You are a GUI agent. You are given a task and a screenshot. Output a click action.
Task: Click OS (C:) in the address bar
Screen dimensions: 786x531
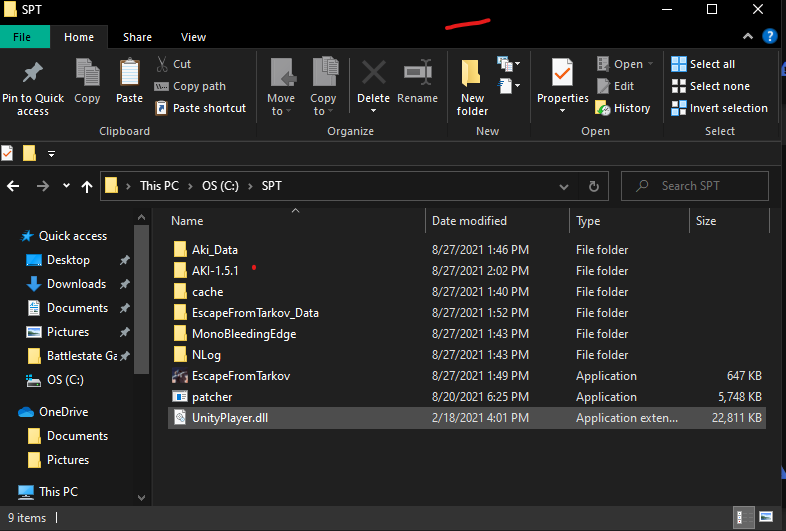(x=221, y=186)
